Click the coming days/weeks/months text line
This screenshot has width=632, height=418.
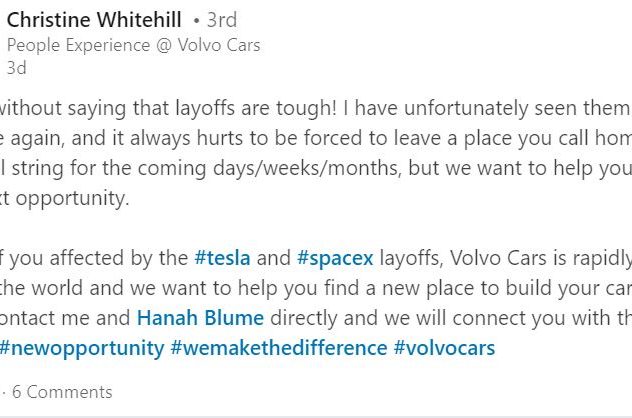pos(316,168)
